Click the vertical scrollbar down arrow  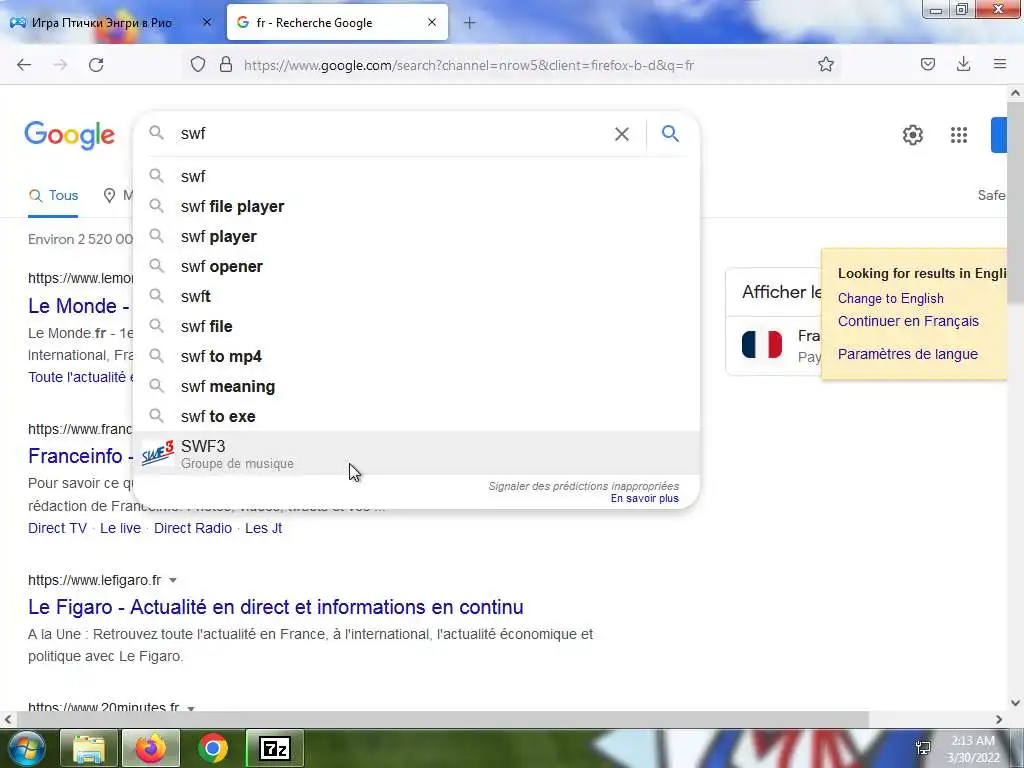(x=1015, y=703)
